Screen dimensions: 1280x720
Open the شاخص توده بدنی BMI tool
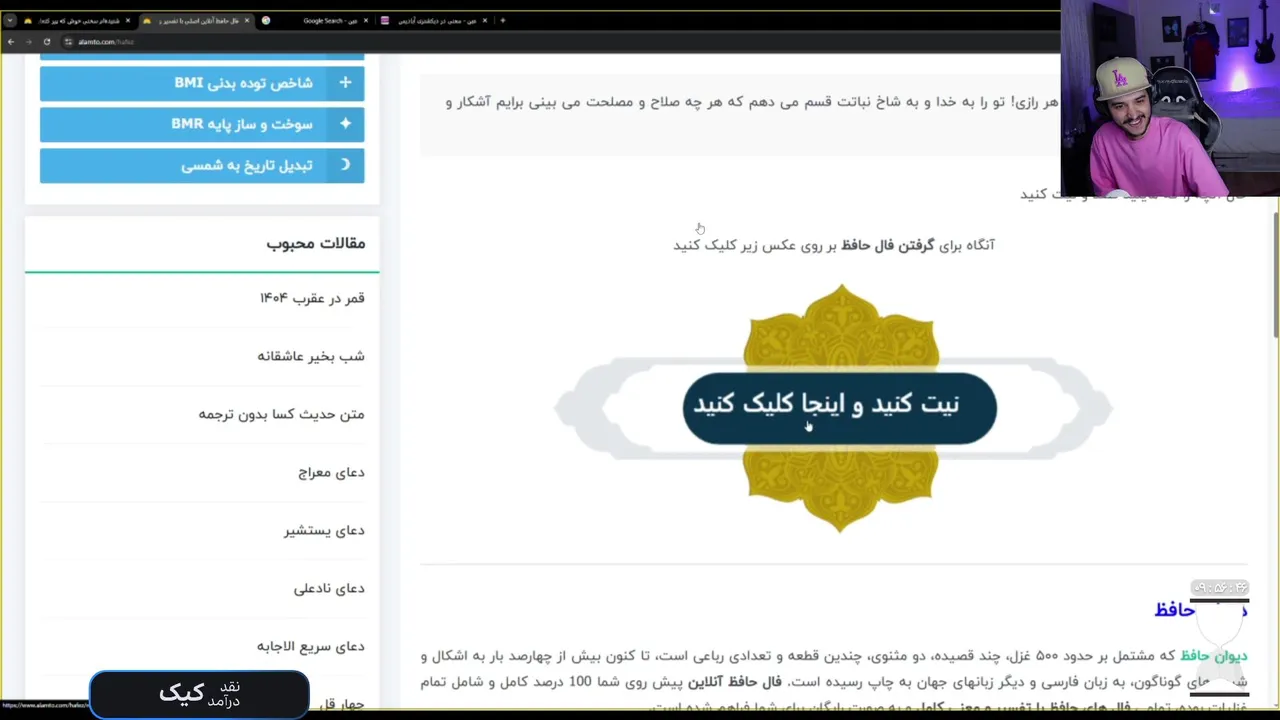[202, 83]
